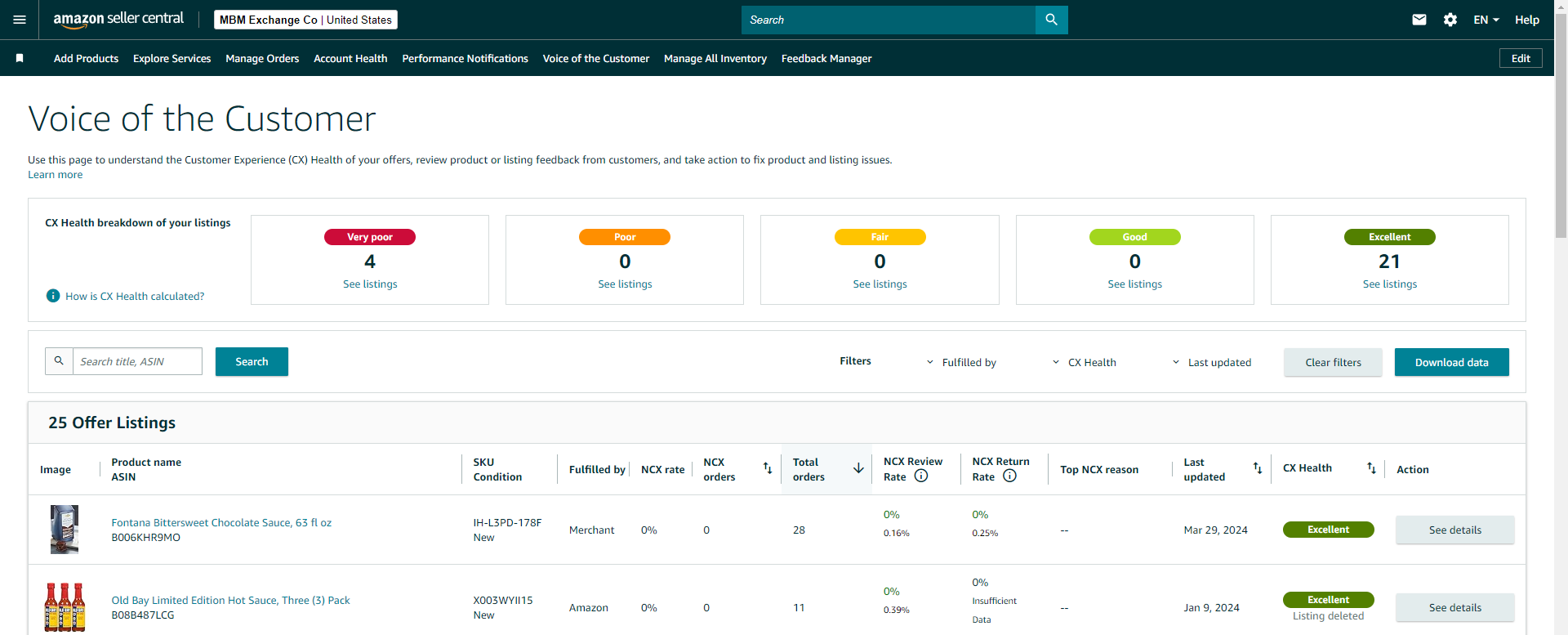1568x635 pixels.
Task: Click the header Search input field
Action: coord(889,20)
